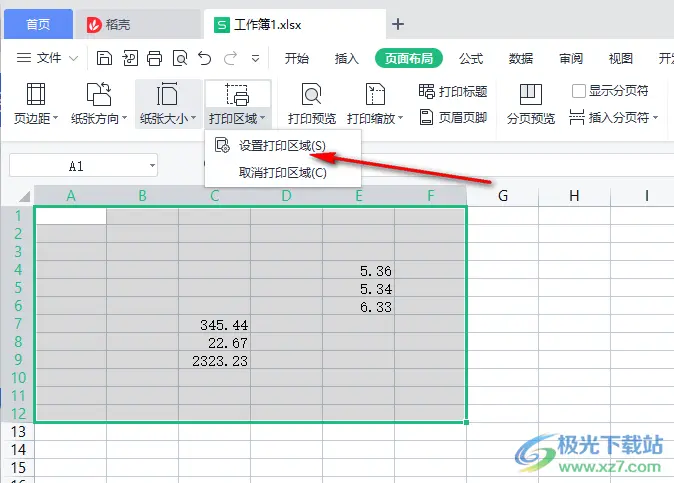Open the 文件 menu
This screenshot has width=674, height=483.
[x=39, y=58]
